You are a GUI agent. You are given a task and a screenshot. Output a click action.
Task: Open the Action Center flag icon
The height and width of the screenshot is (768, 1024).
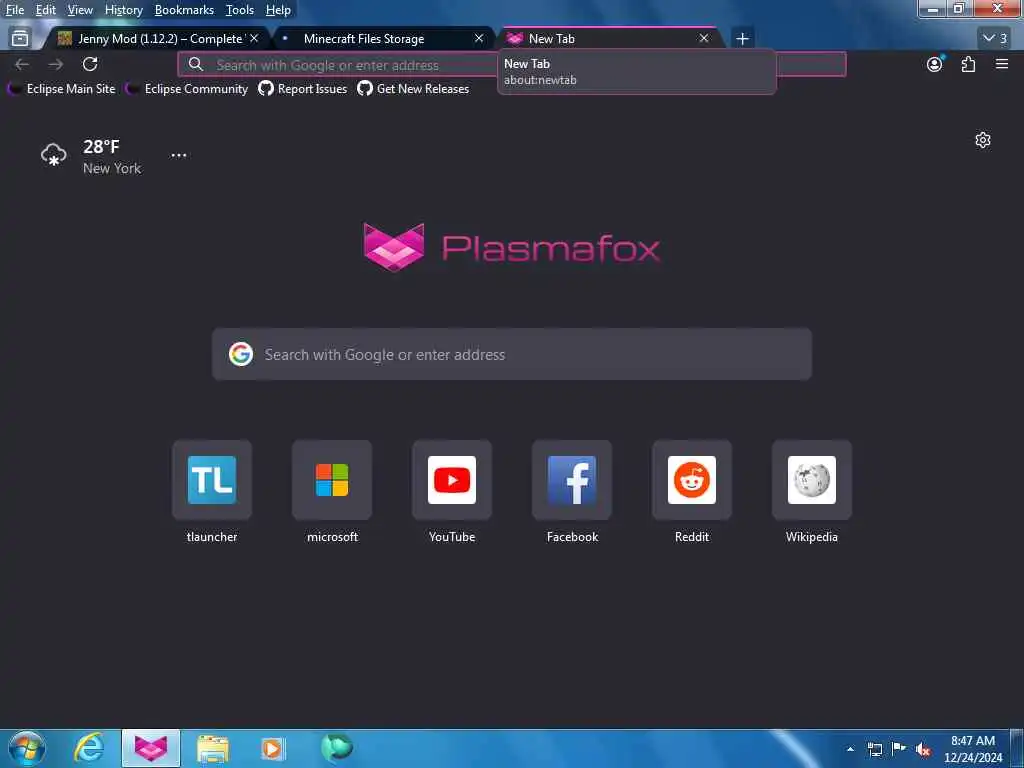[x=899, y=749]
